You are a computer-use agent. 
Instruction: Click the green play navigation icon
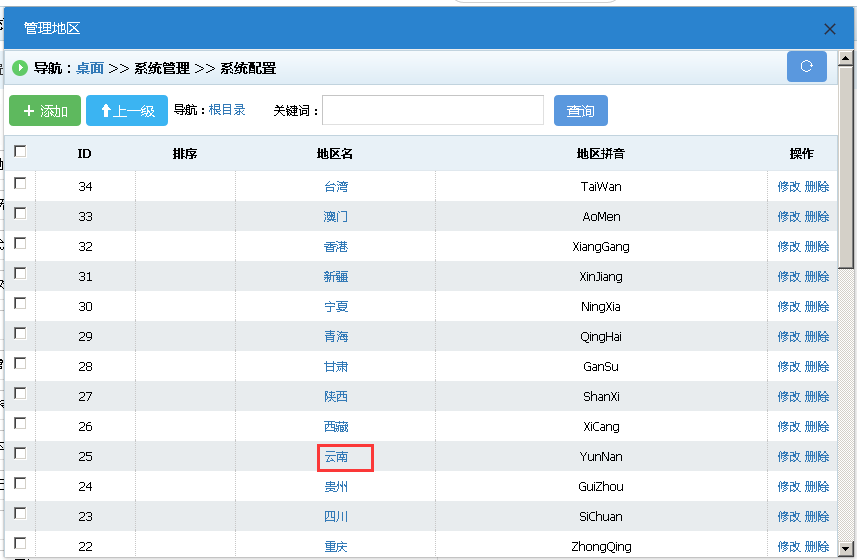(x=20, y=68)
